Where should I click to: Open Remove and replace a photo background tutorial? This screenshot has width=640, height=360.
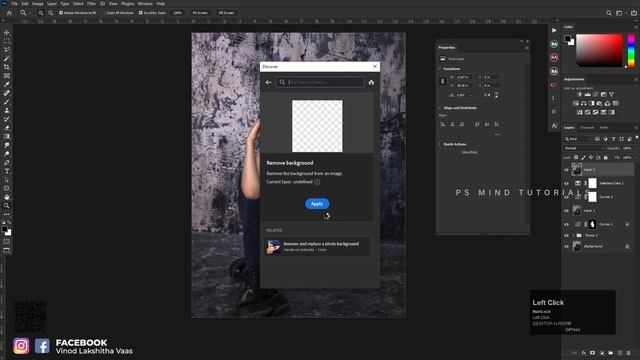[318, 247]
